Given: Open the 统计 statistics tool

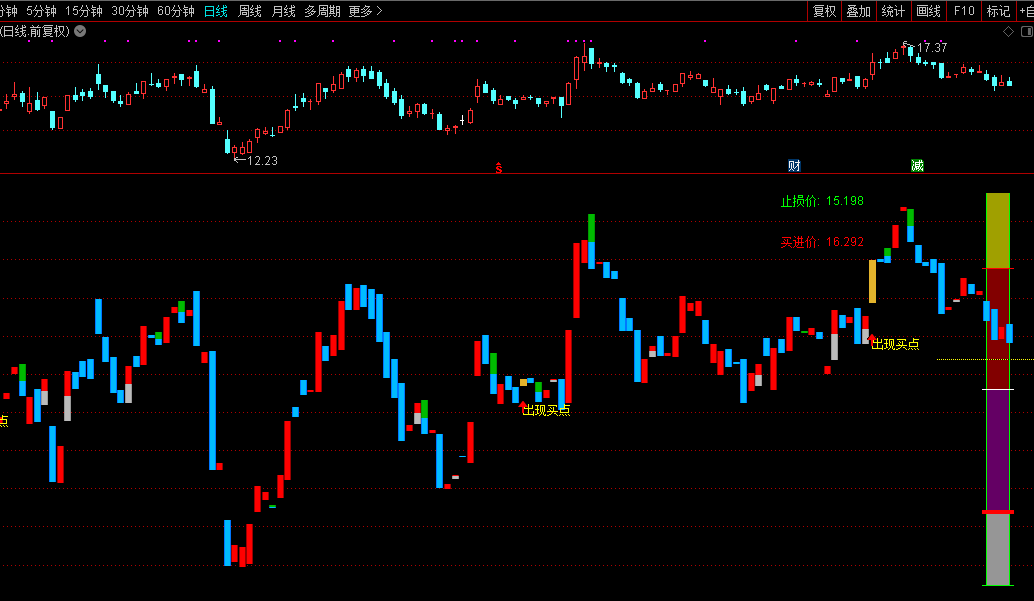Looking at the screenshot, I should [x=893, y=11].
